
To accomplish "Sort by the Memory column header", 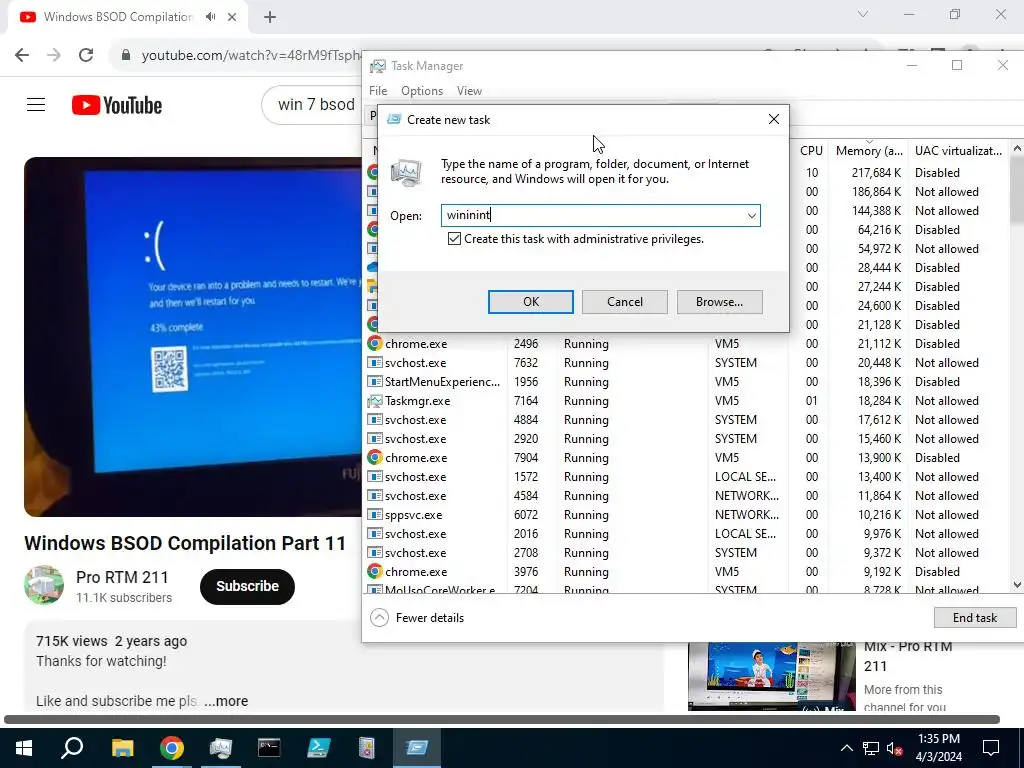I will pos(869,150).
